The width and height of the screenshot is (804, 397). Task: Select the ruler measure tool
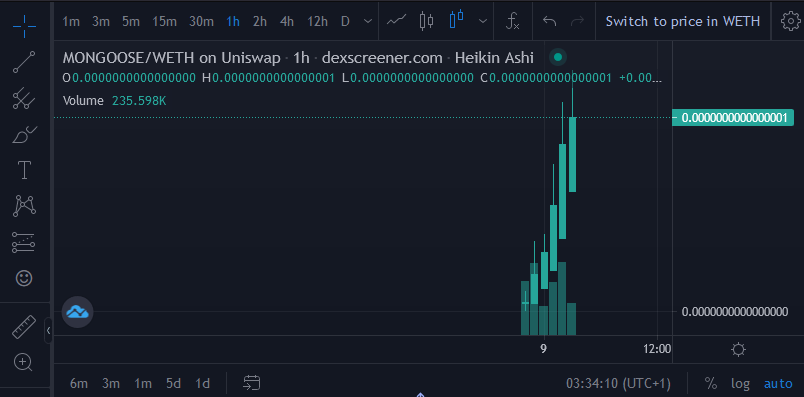click(24, 327)
